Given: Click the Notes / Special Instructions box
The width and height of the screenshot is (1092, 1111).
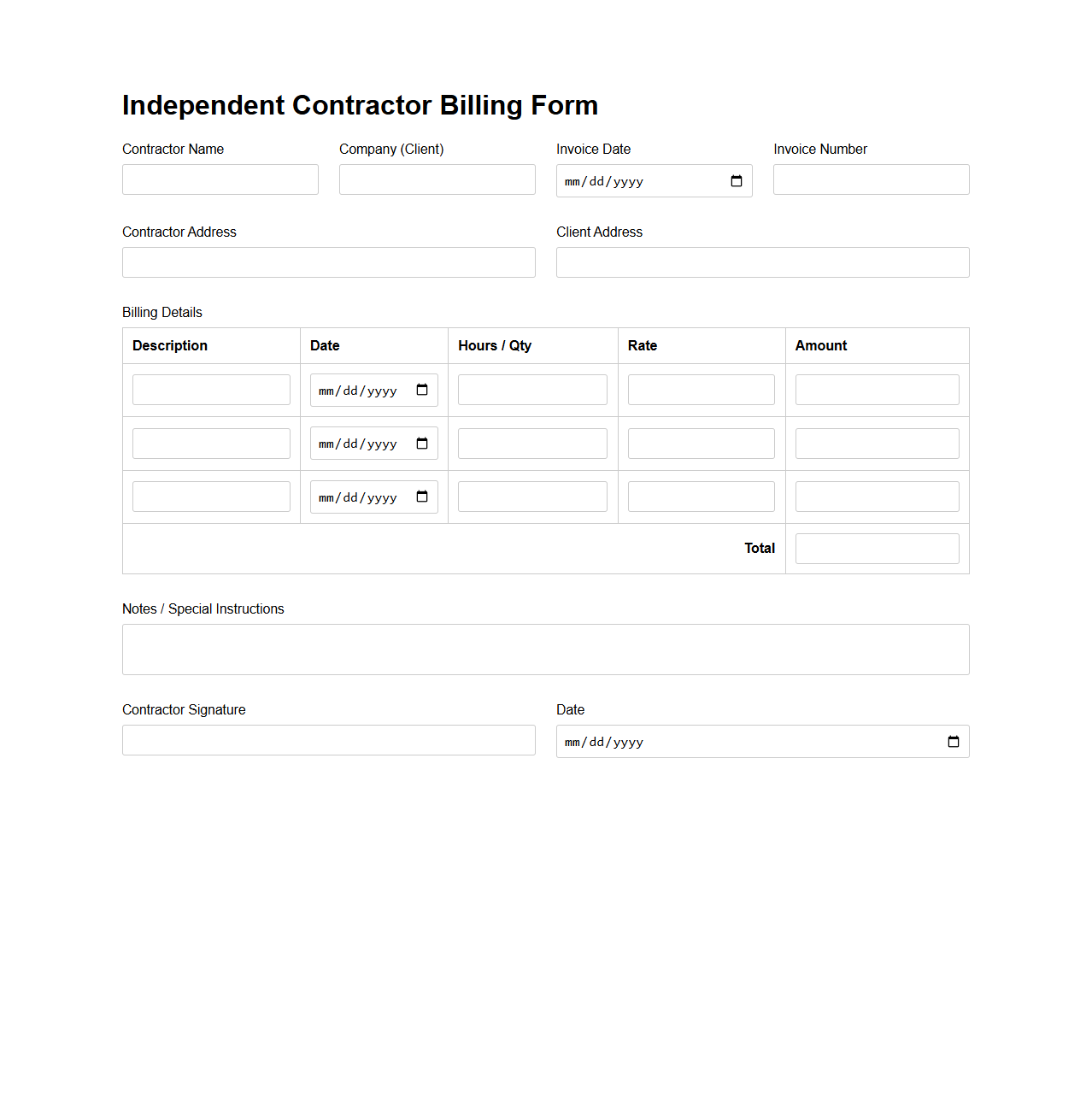Looking at the screenshot, I should (x=545, y=649).
